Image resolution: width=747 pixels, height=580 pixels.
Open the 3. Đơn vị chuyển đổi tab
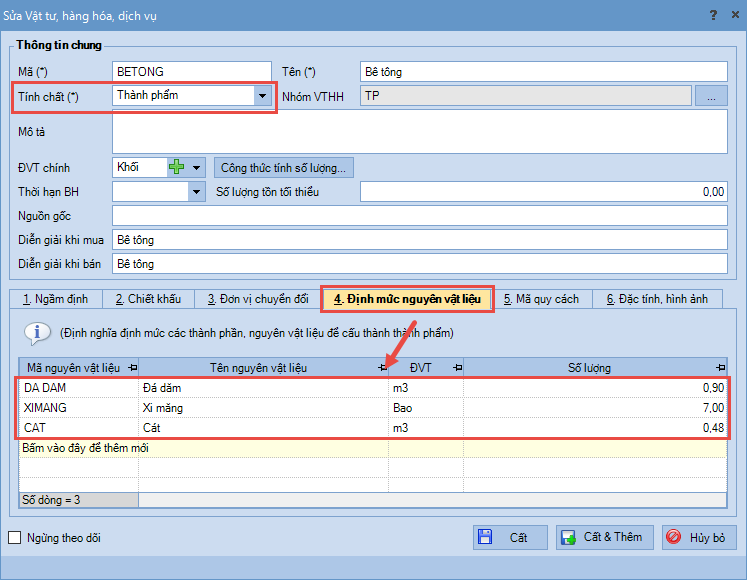(x=258, y=299)
